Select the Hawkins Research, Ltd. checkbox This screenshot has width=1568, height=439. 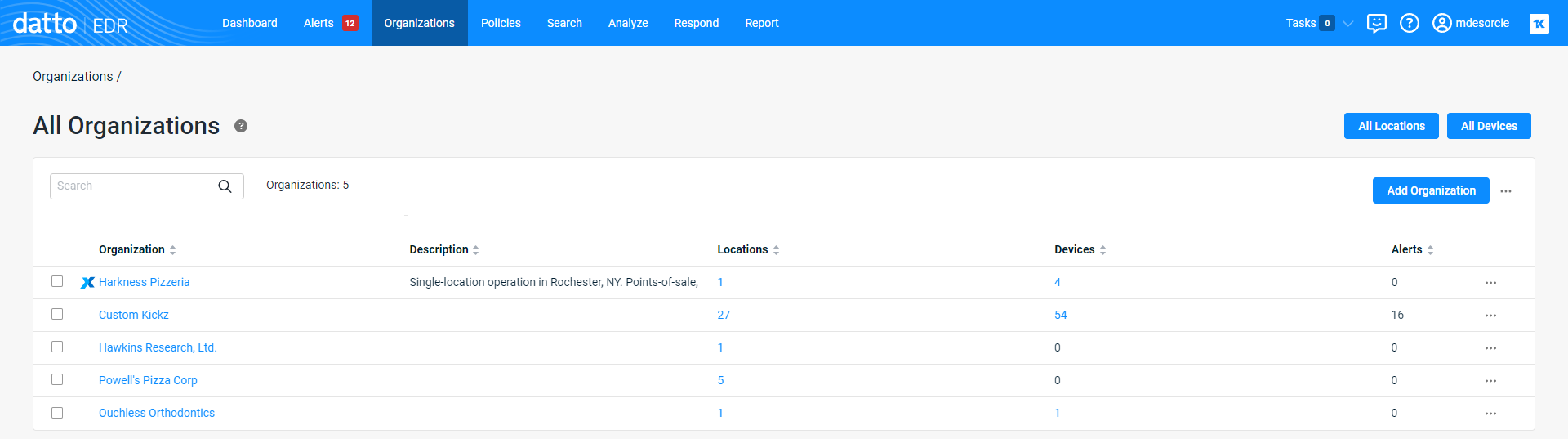pos(57,347)
